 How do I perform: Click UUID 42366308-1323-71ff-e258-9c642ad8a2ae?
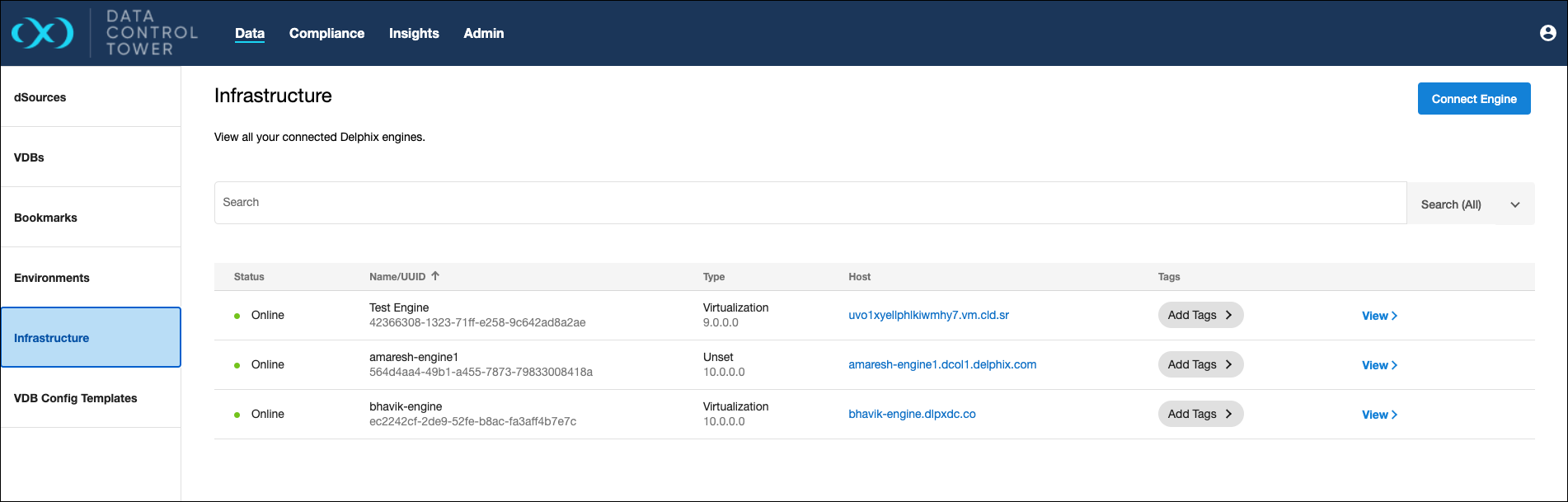[477, 322]
